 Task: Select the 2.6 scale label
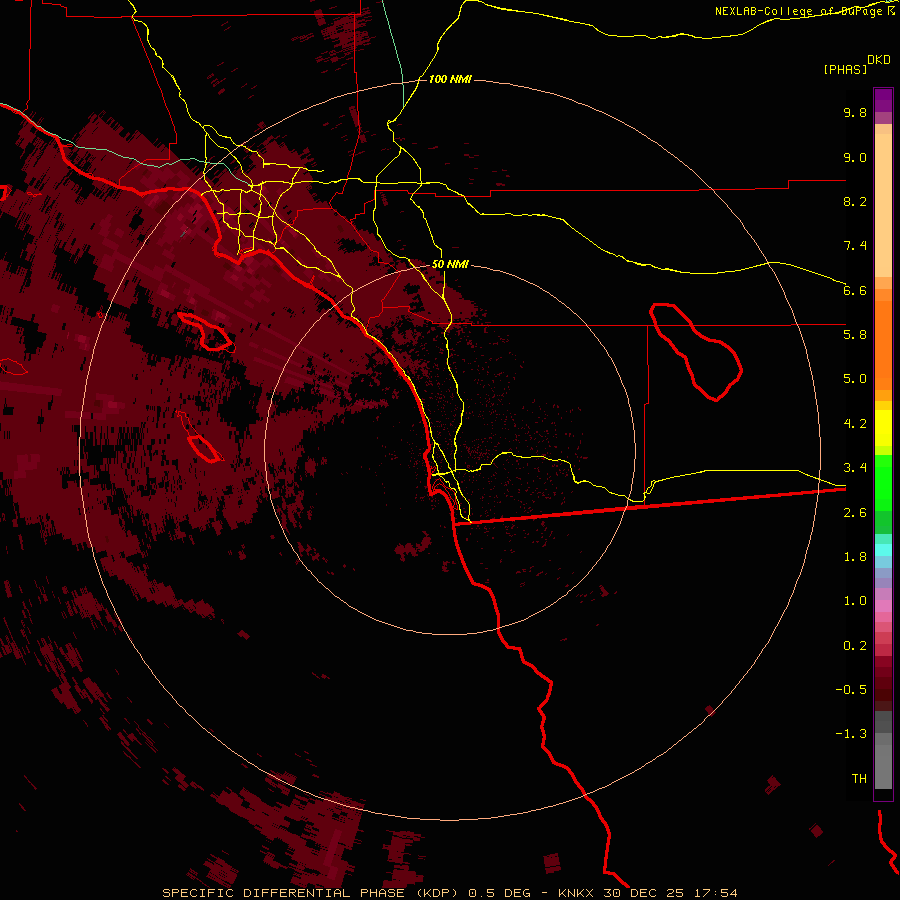(855, 513)
